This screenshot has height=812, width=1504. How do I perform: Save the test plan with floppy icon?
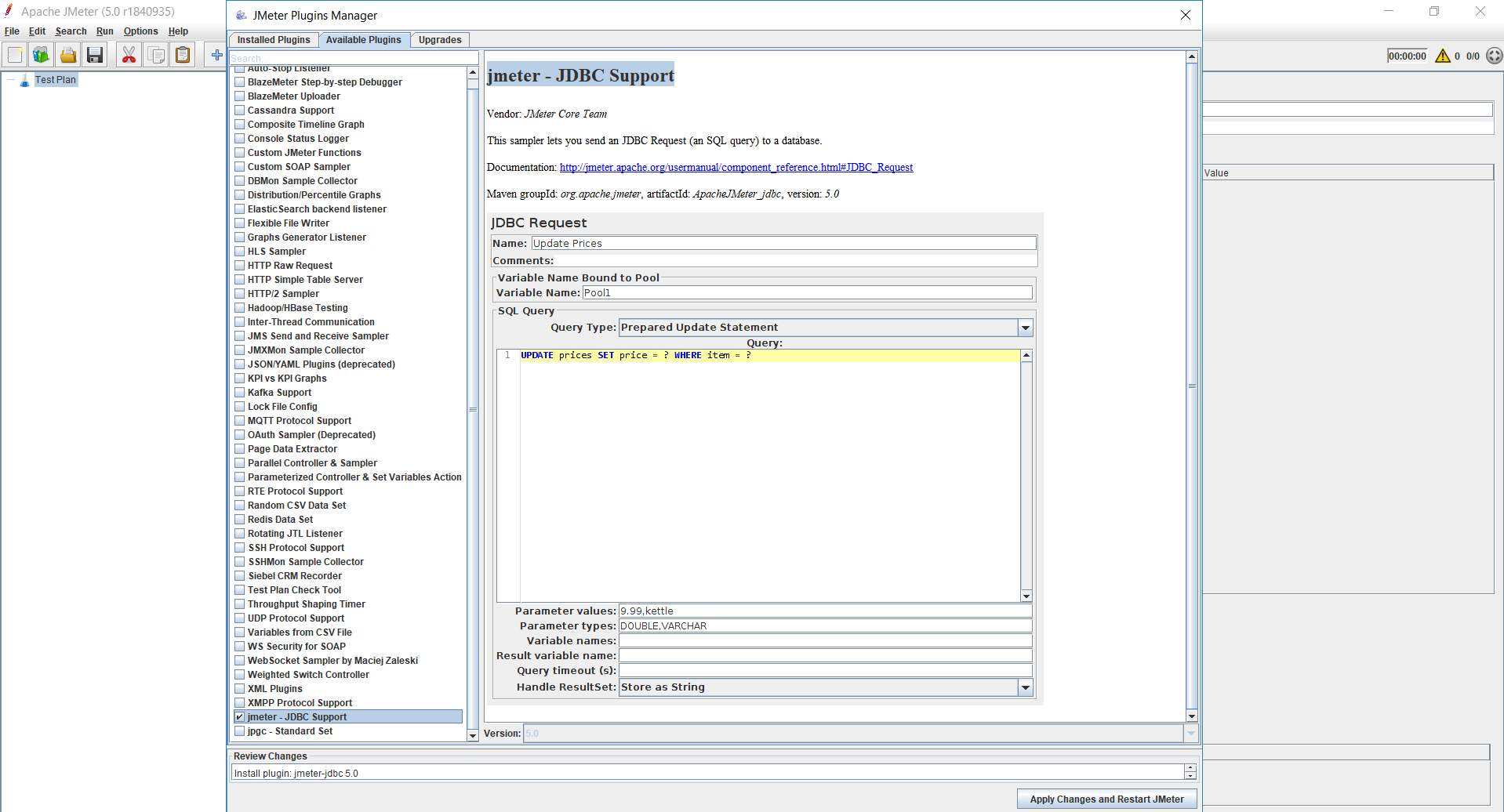pos(95,55)
